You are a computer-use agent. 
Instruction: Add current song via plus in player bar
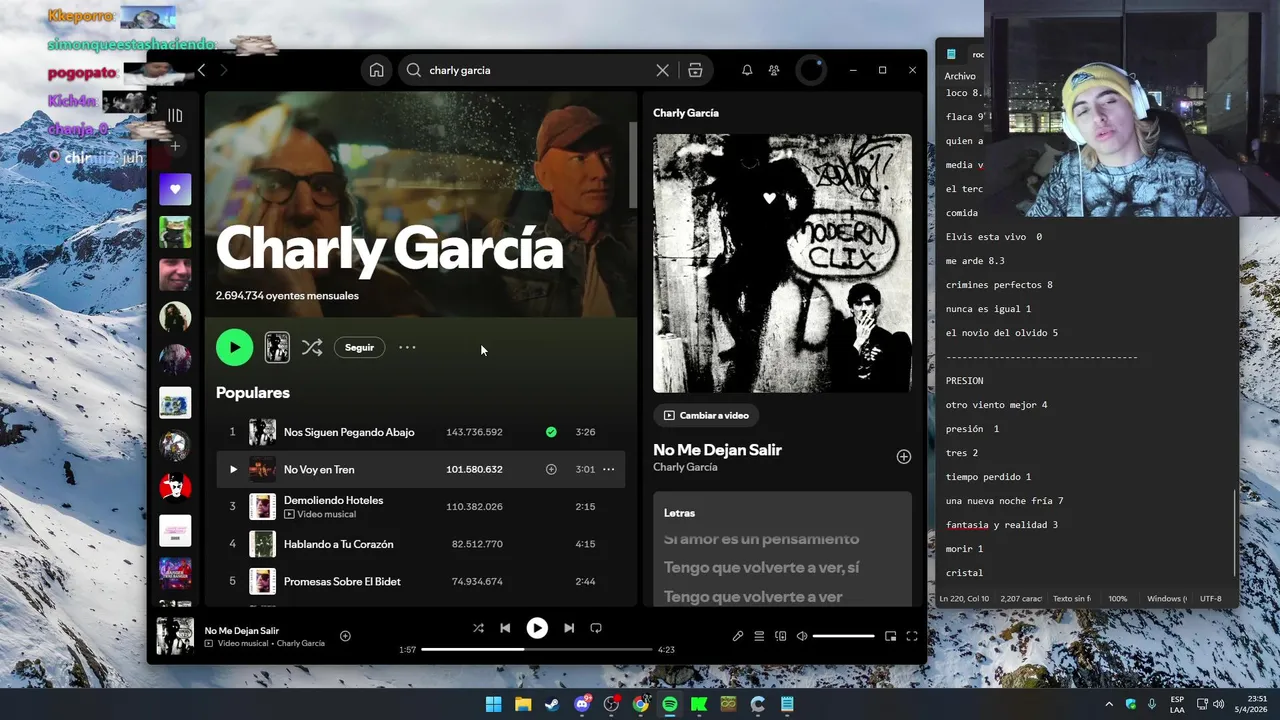coord(345,636)
